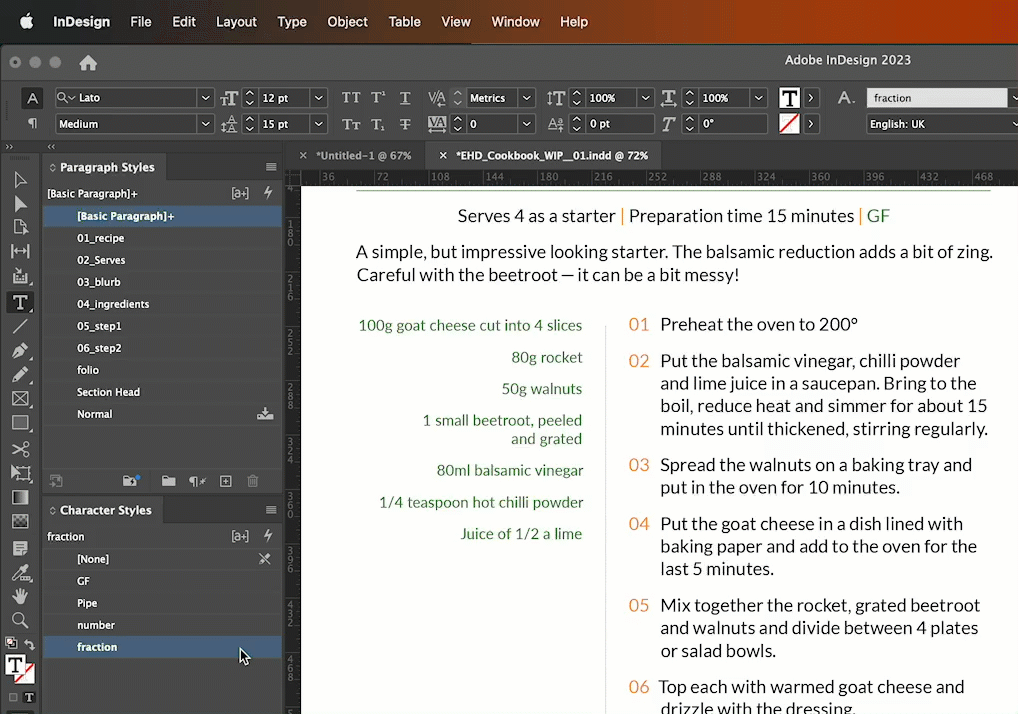This screenshot has width=1018, height=714.
Task: Select the Pen tool in the toolbox
Action: tap(20, 351)
